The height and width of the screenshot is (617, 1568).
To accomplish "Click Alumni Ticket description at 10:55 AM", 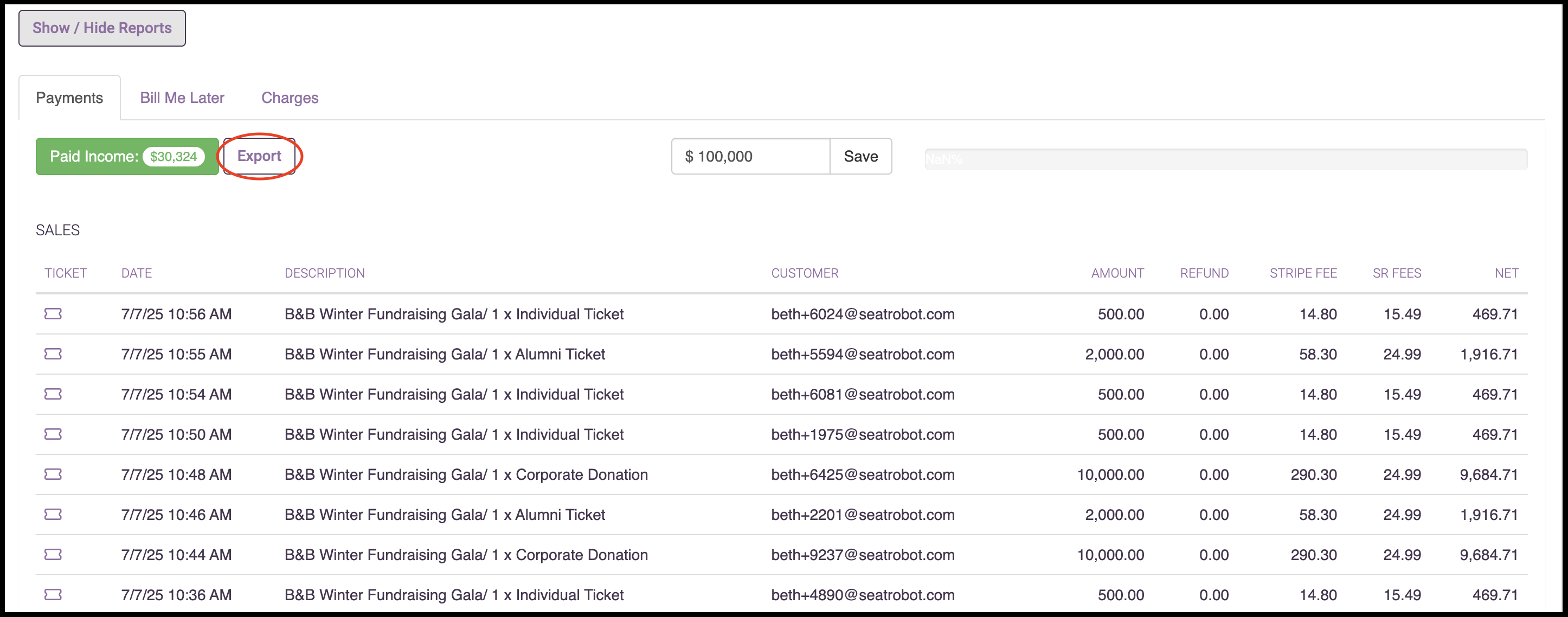I will pos(445,354).
